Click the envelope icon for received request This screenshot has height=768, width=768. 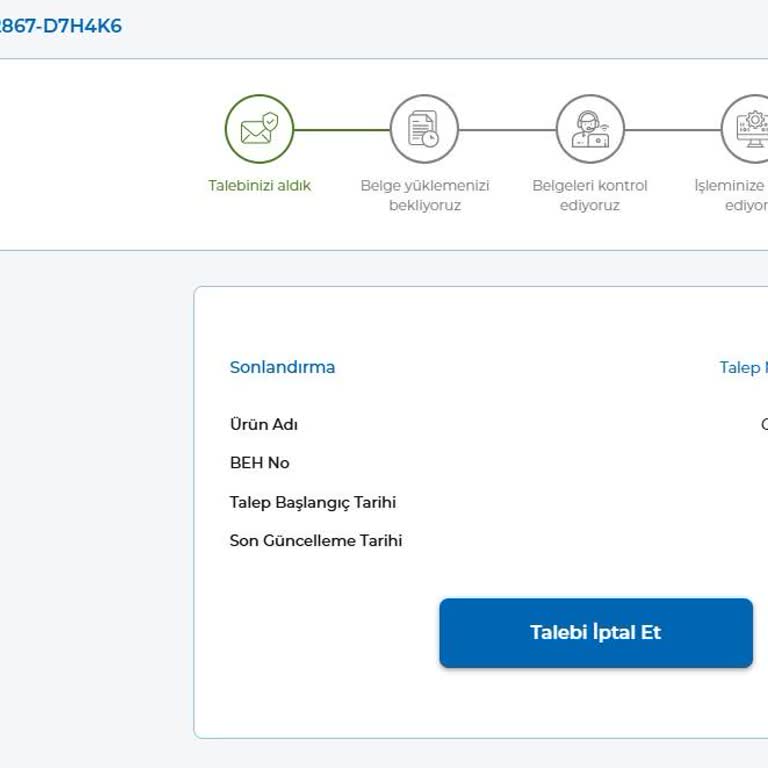tap(259, 129)
